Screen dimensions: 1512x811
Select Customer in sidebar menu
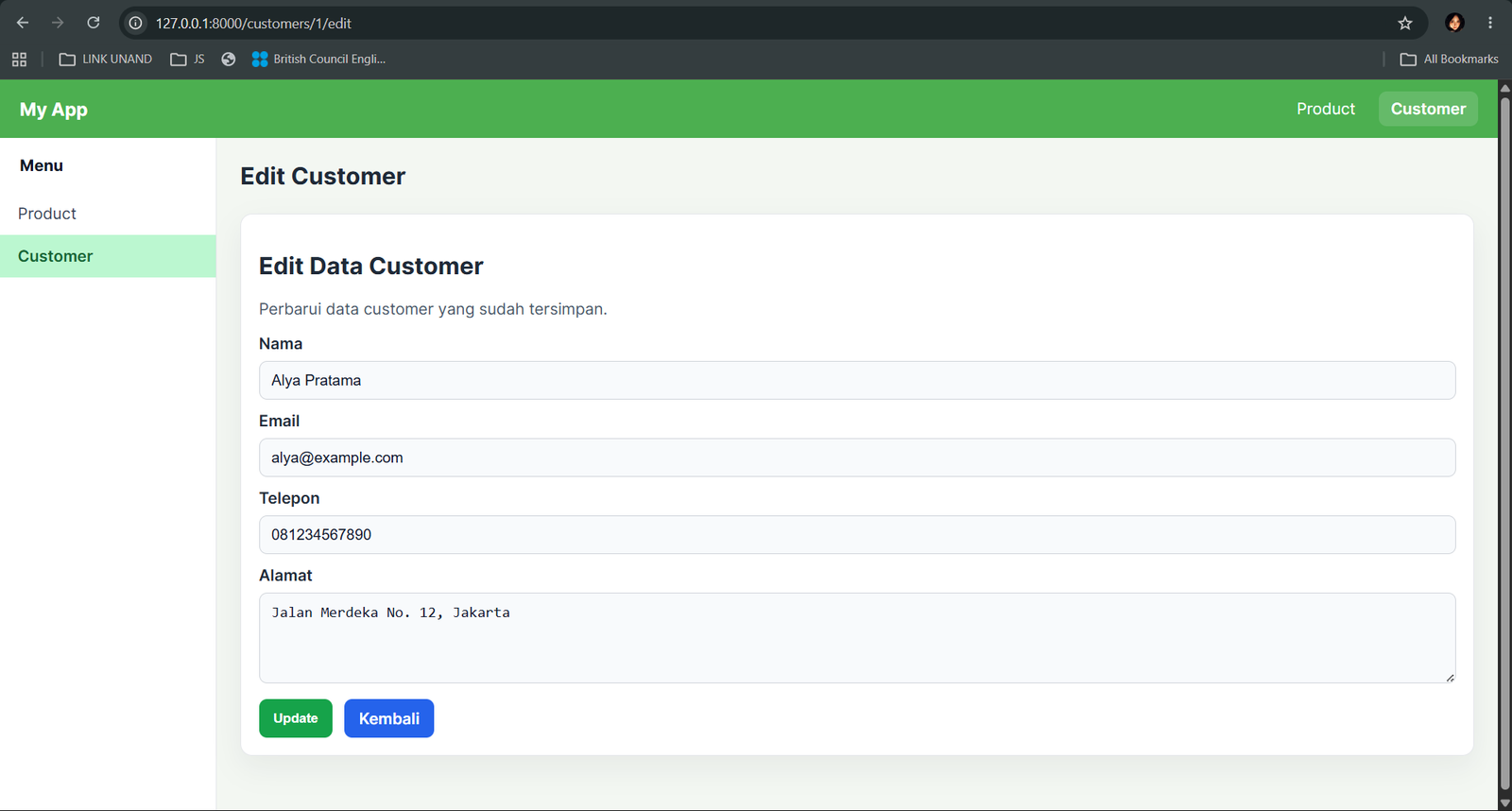tap(108, 256)
